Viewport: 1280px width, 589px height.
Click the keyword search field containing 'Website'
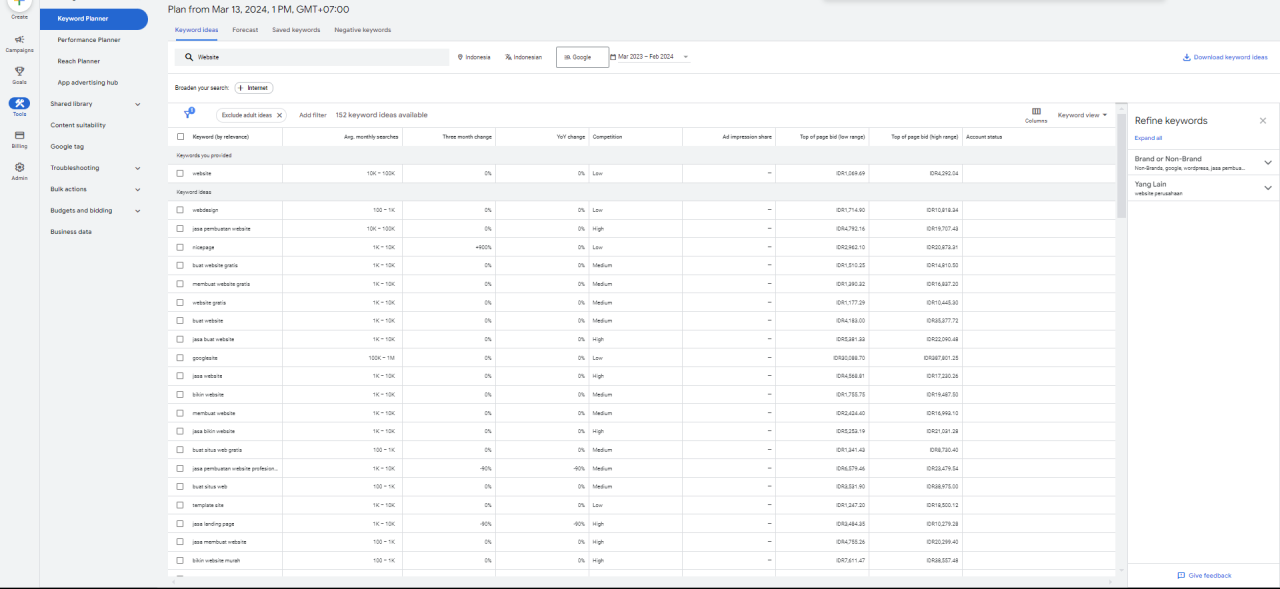point(310,57)
